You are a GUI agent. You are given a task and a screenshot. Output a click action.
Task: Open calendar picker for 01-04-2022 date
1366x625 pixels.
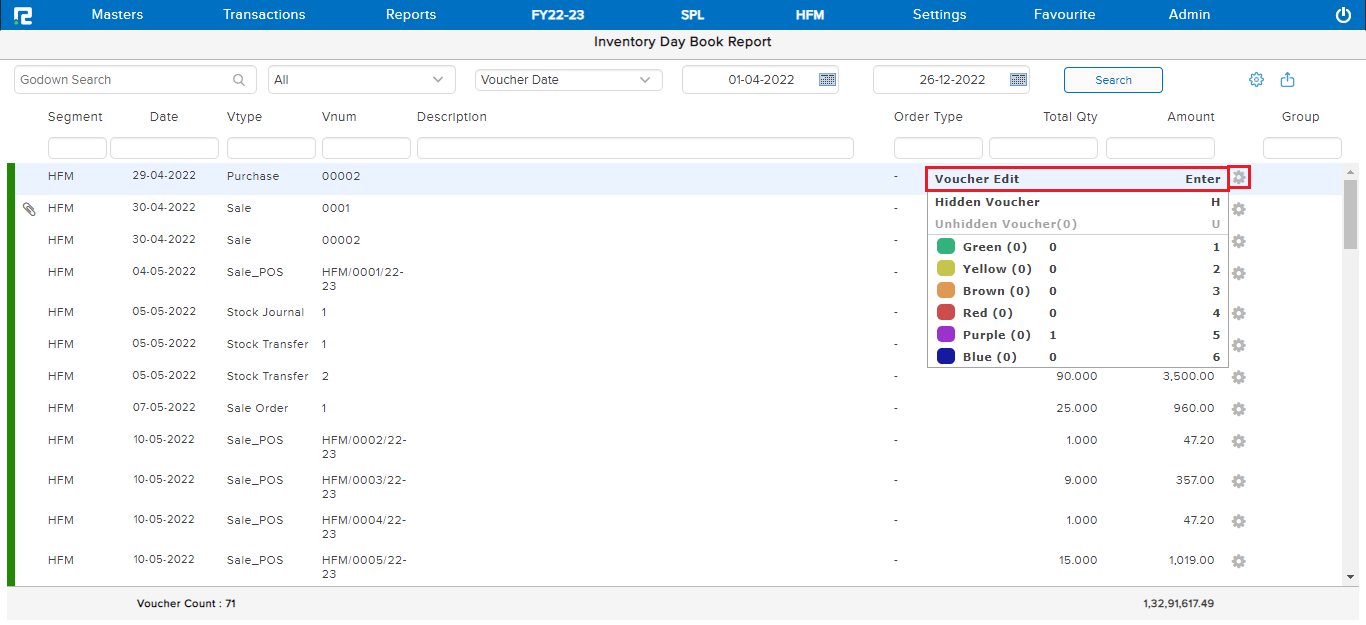[x=827, y=80]
